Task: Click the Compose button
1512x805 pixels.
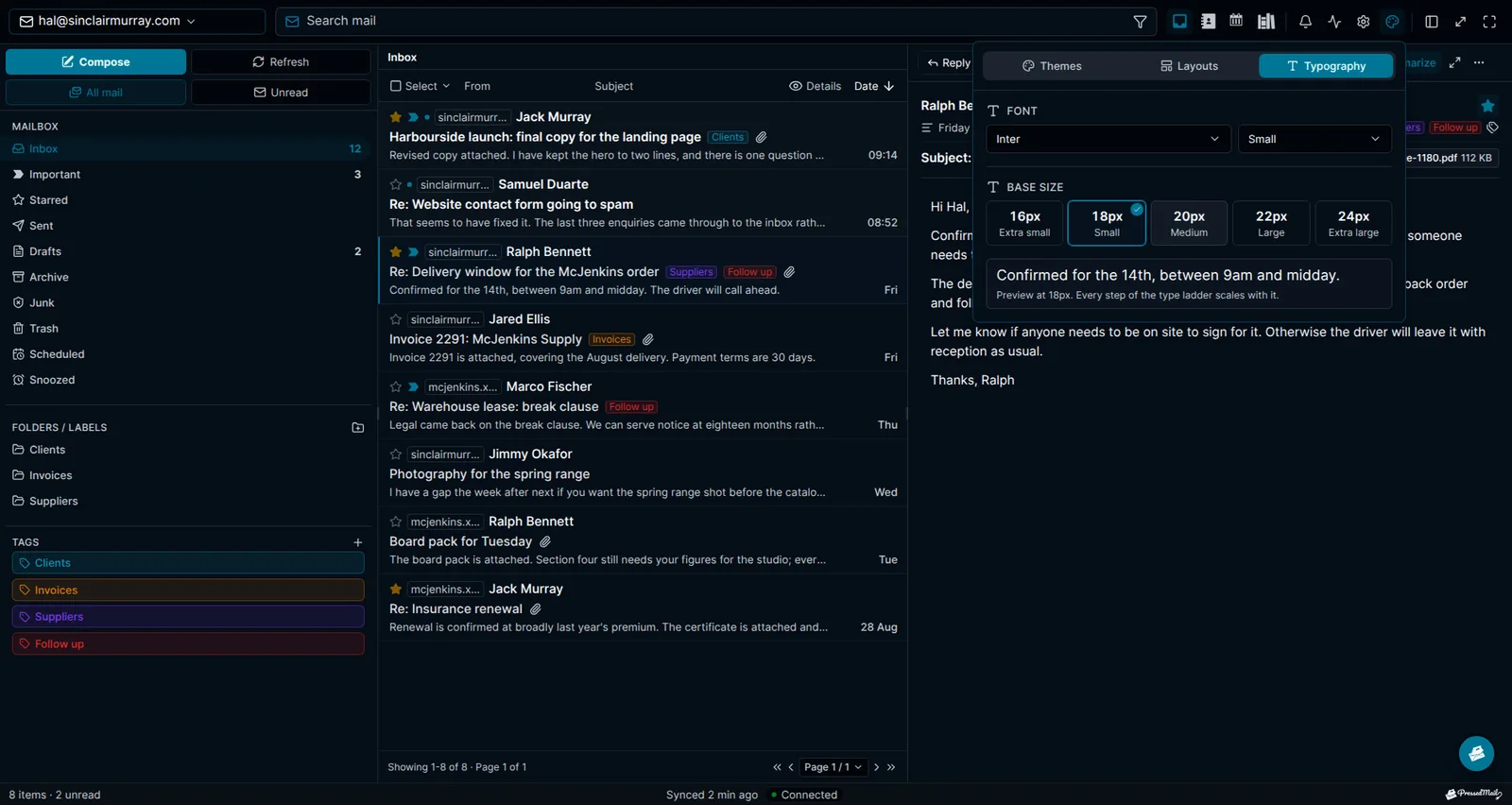Action: coord(95,62)
